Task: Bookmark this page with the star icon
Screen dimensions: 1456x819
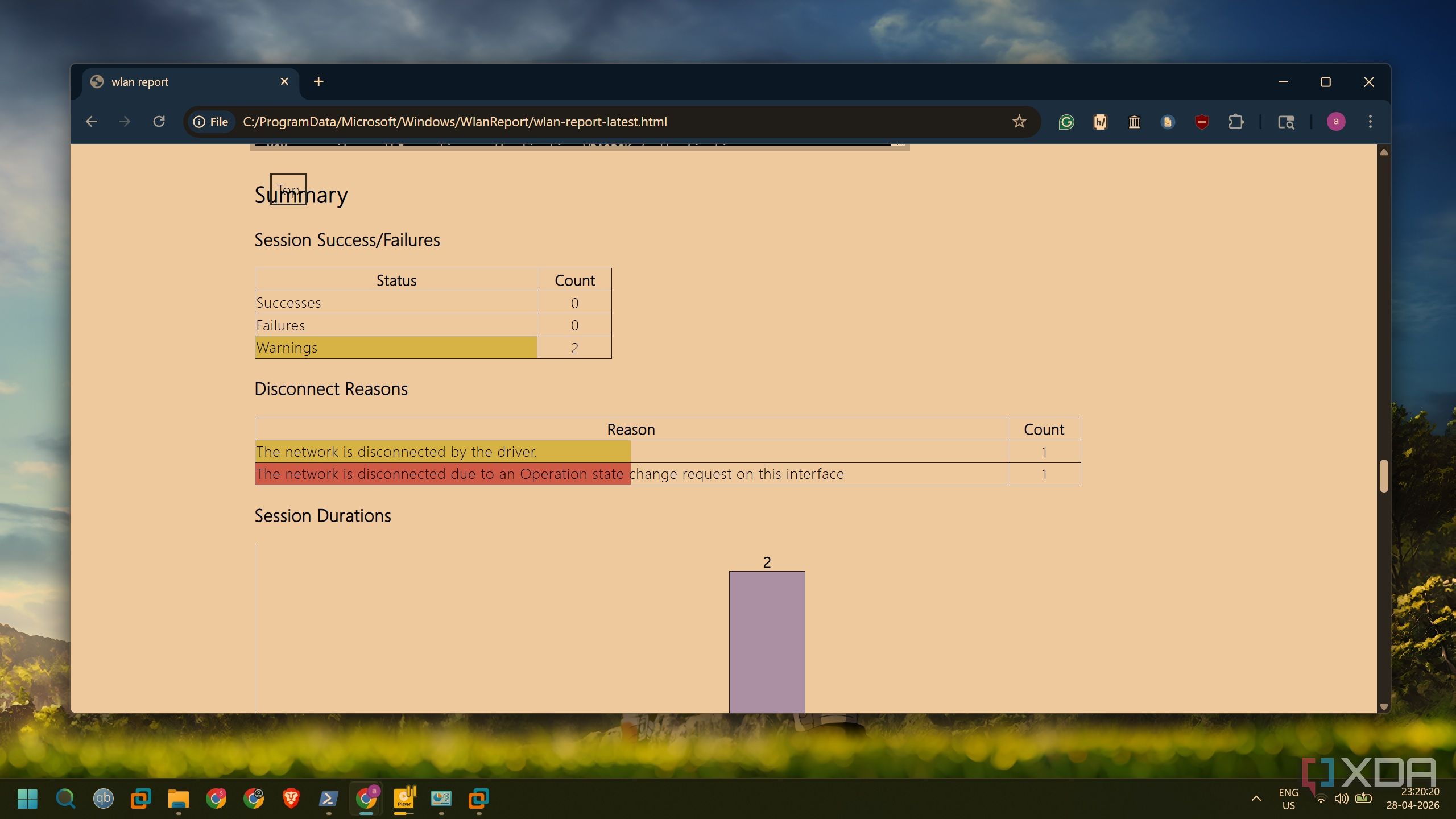Action: [x=1019, y=122]
